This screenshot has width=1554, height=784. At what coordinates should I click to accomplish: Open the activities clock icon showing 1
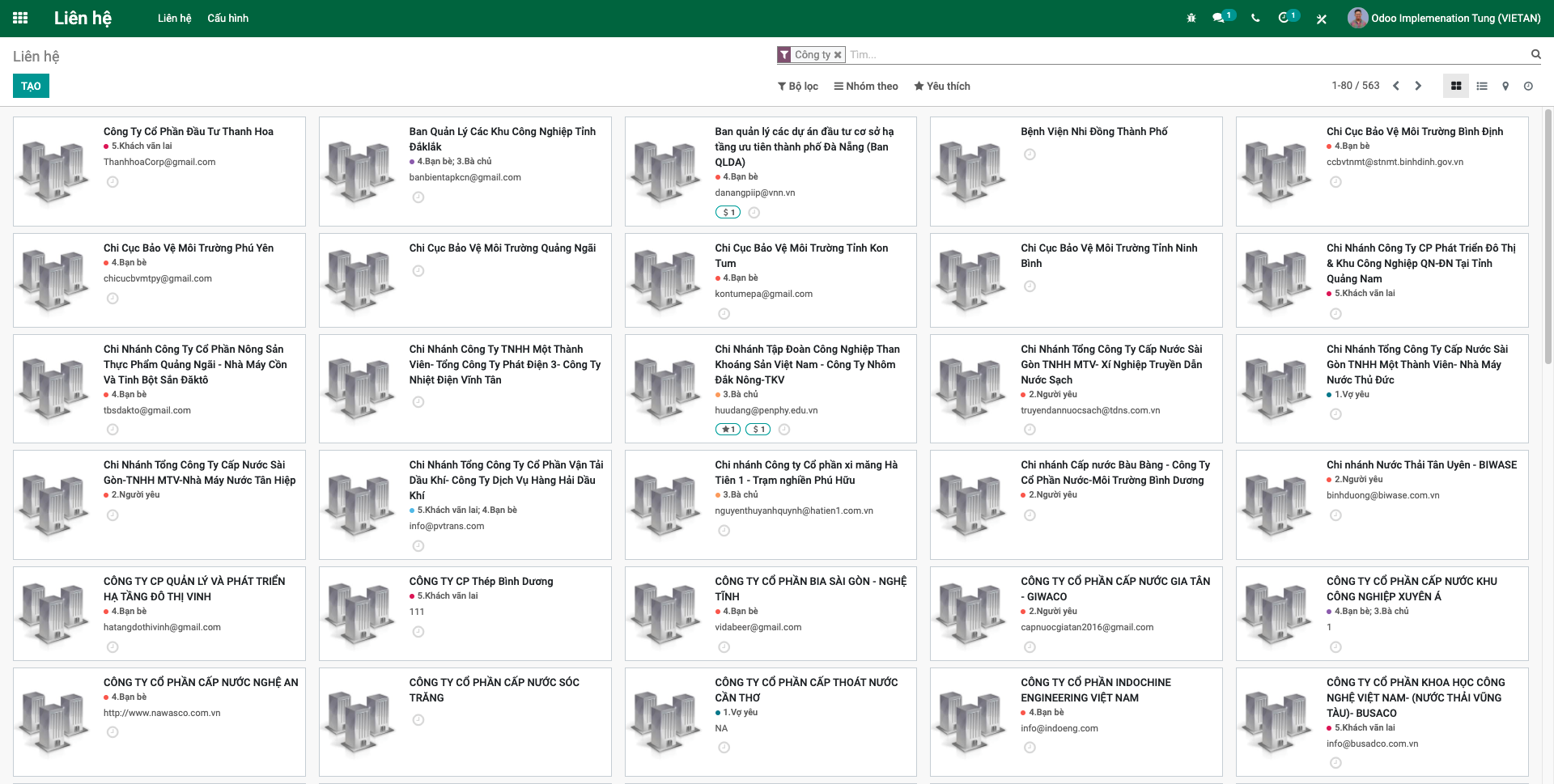pyautogui.click(x=1286, y=17)
